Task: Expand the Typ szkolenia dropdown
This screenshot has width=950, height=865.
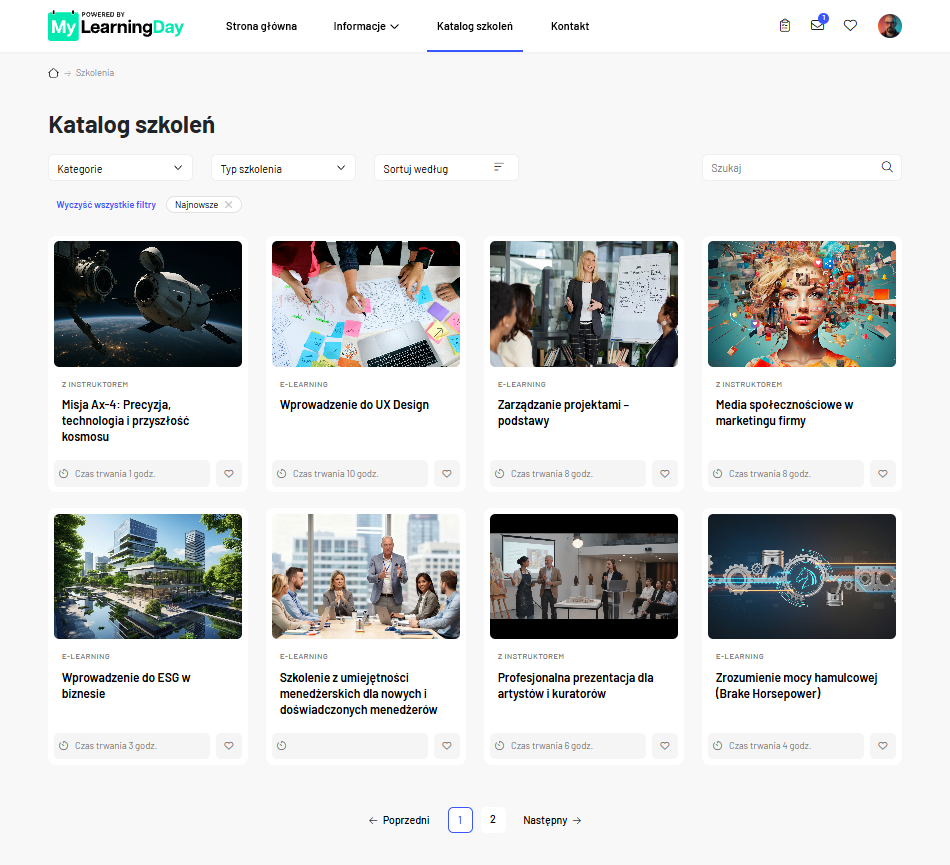Action: pyautogui.click(x=283, y=168)
